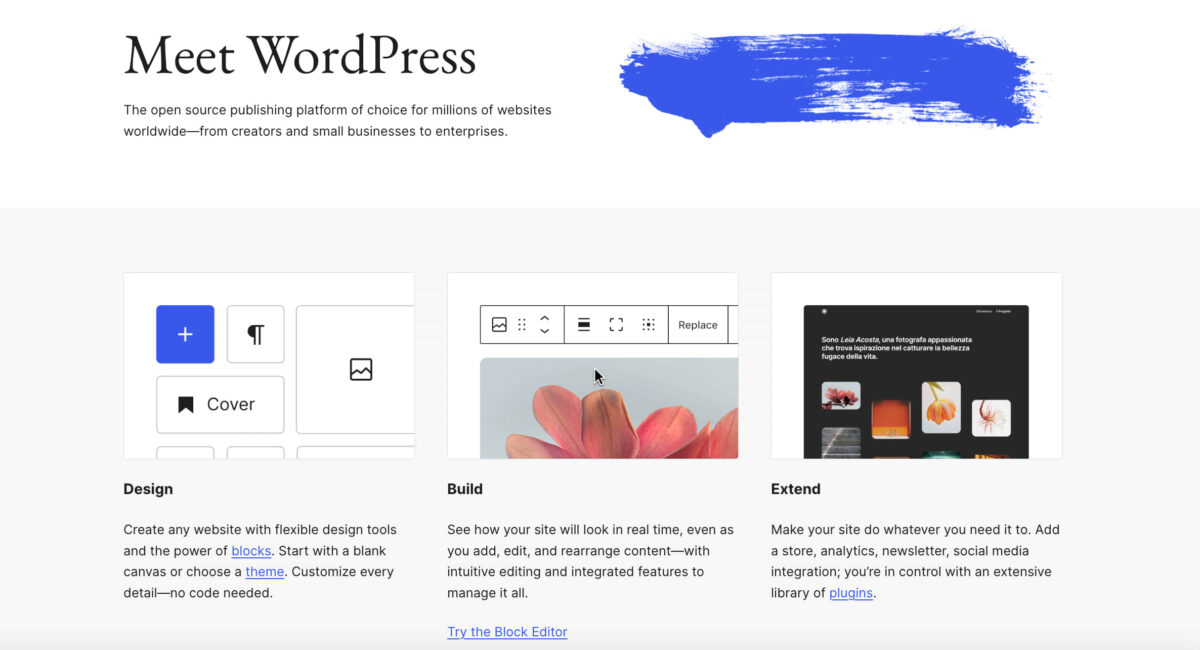Click the full-size corner-brackets toolbar icon
1200x650 pixels.
(x=616, y=325)
